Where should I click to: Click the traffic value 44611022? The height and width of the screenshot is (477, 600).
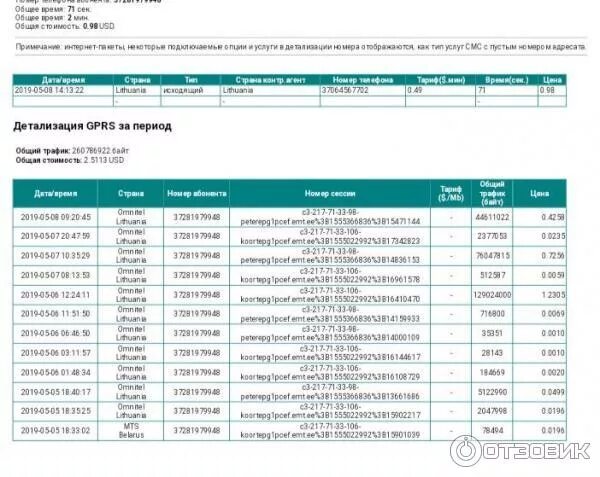point(492,217)
